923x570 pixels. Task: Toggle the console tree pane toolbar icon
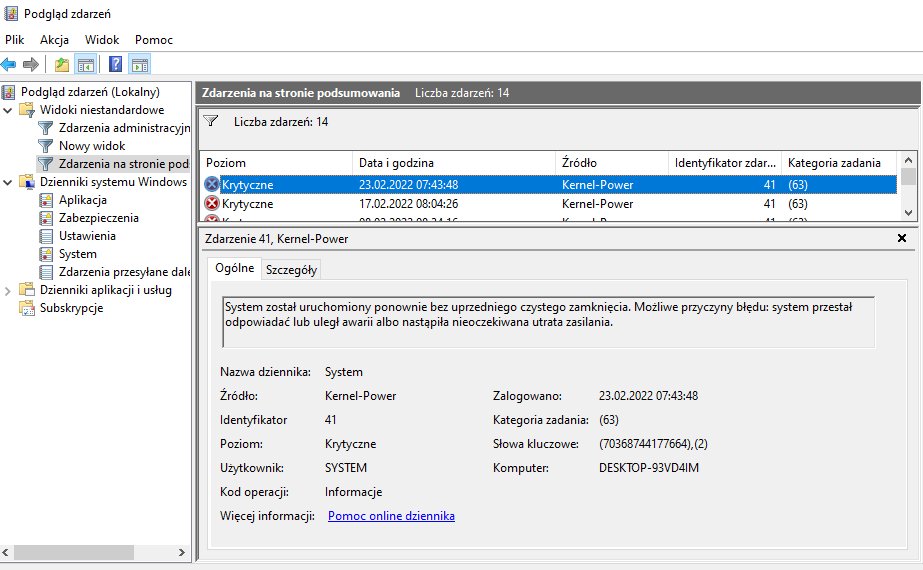coord(85,64)
